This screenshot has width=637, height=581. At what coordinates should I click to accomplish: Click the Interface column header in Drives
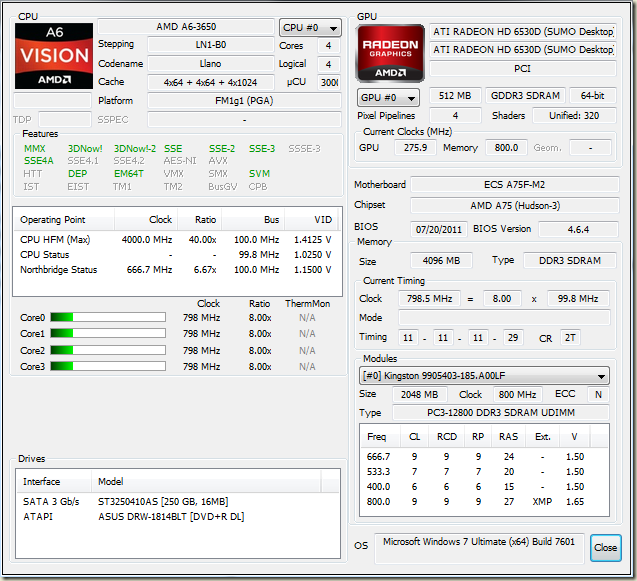(54, 482)
